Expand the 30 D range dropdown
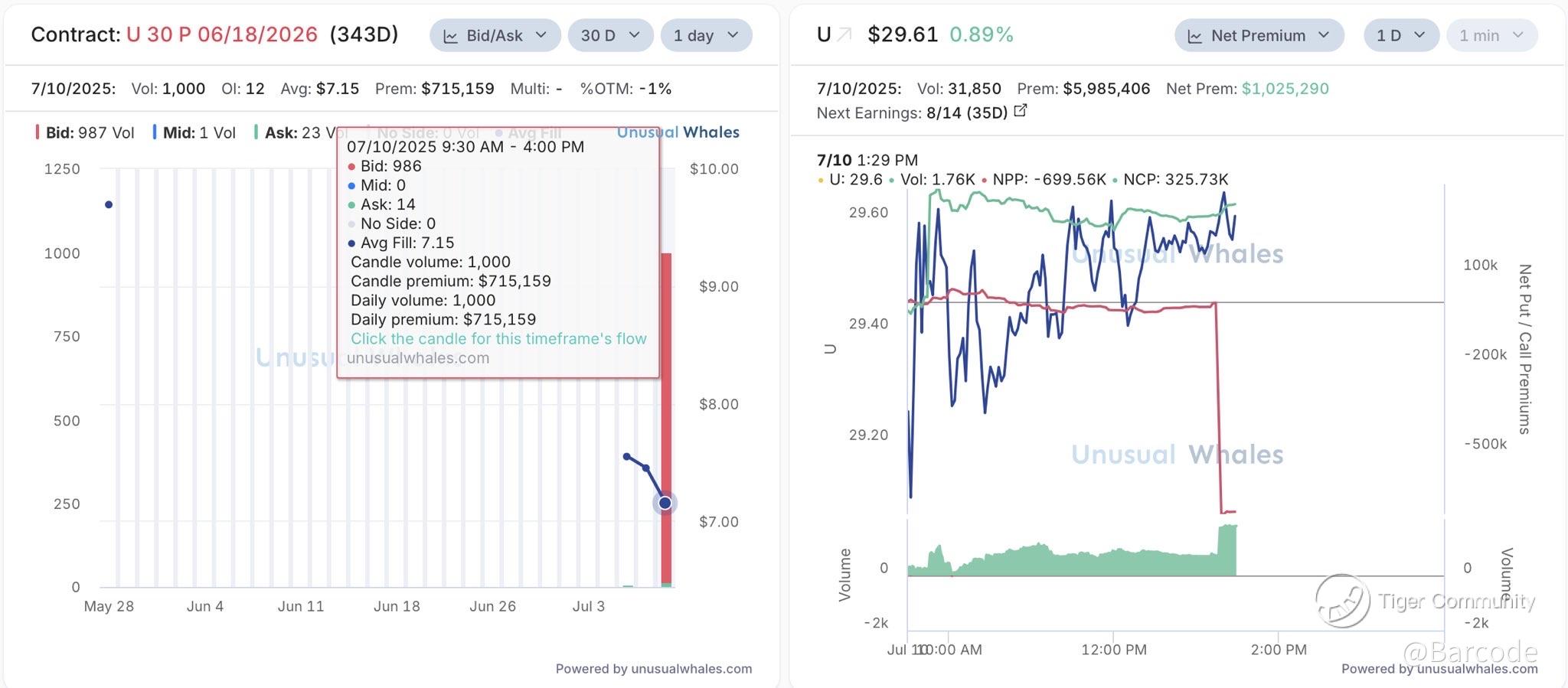 tap(610, 35)
